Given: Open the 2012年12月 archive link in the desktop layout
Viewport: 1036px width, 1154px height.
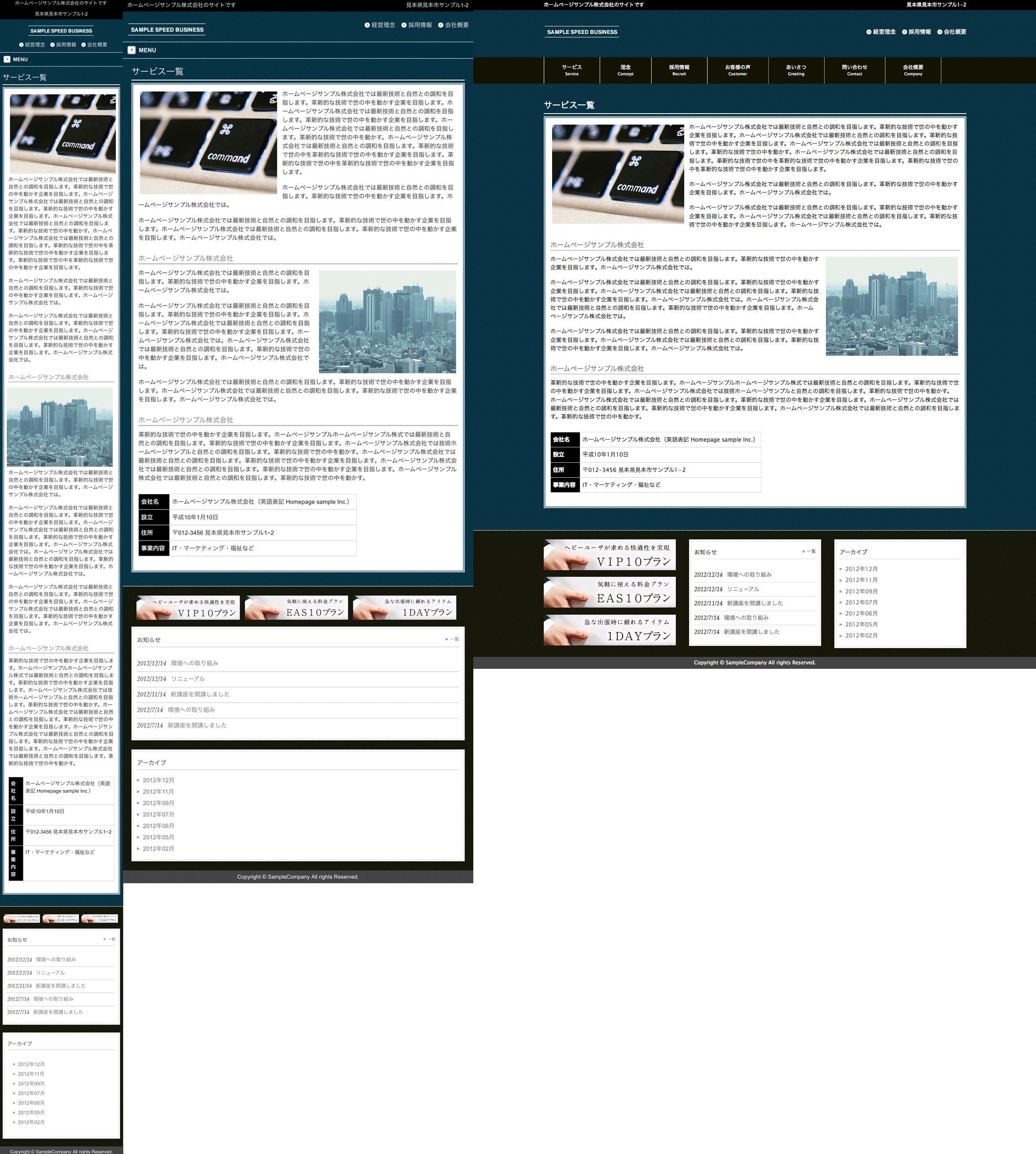Looking at the screenshot, I should 861,569.
